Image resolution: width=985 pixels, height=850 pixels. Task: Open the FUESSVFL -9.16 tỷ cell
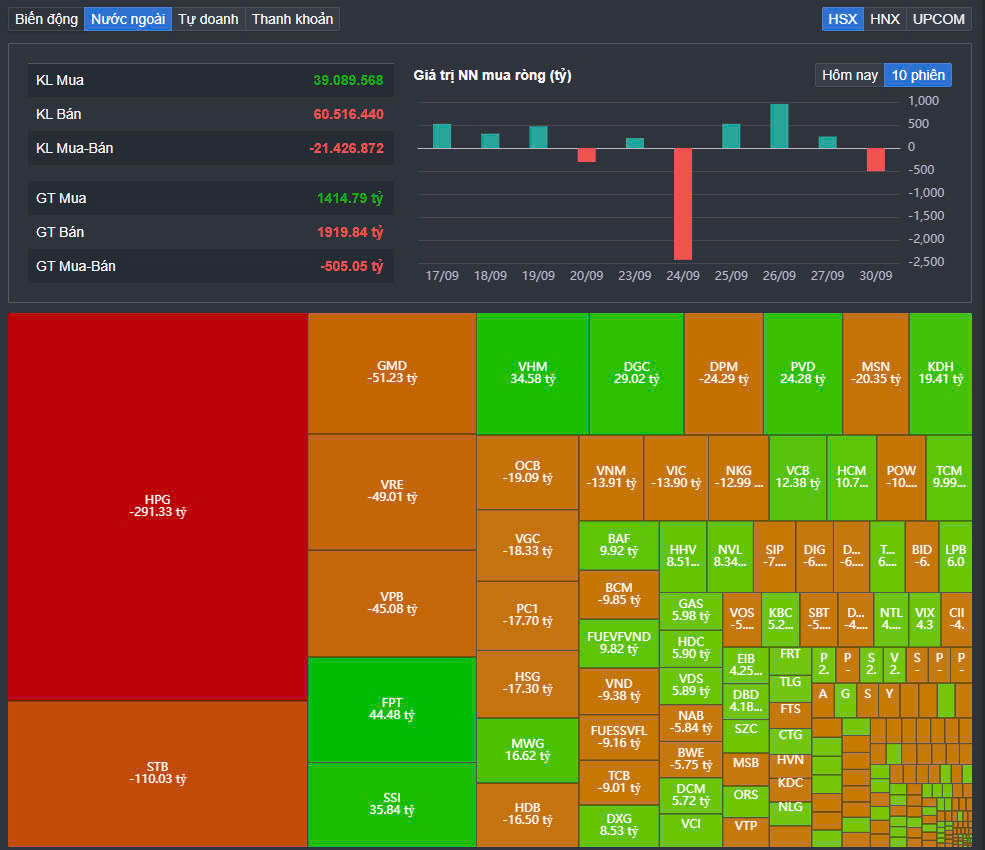[619, 738]
